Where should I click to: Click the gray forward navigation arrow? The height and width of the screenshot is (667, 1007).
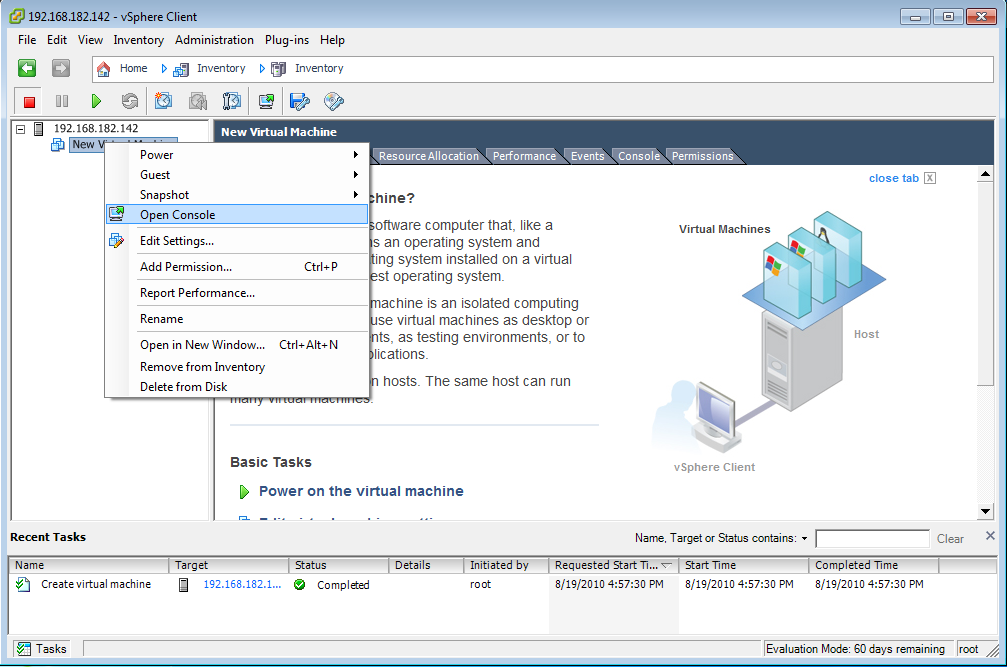click(61, 68)
